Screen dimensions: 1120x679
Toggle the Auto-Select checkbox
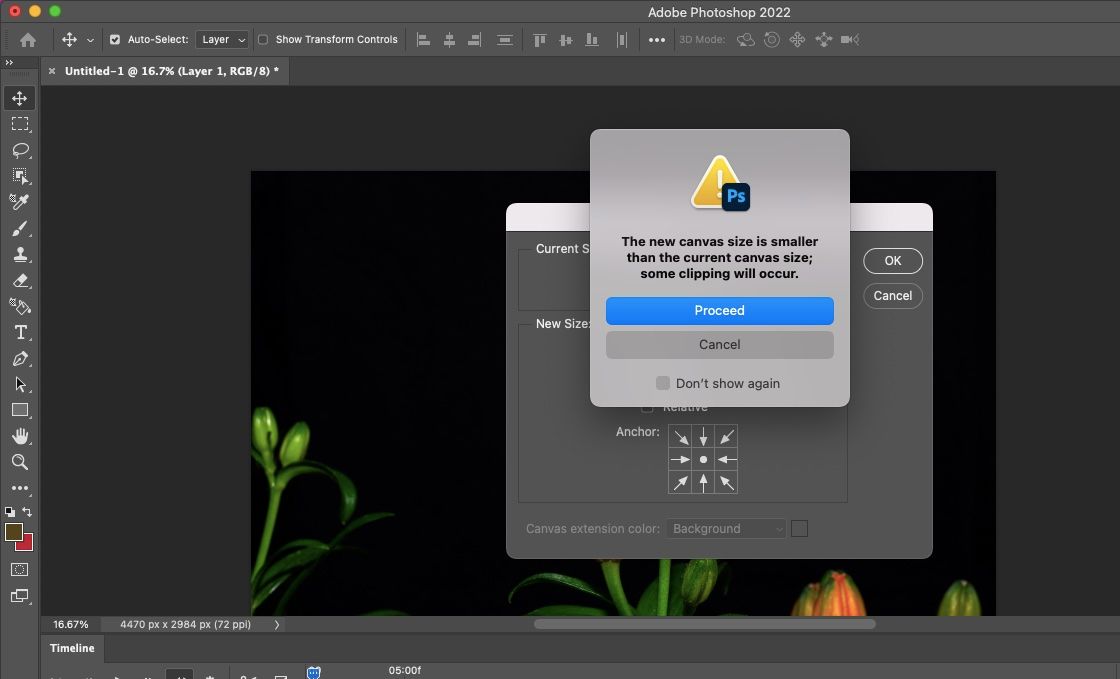[x=115, y=40]
